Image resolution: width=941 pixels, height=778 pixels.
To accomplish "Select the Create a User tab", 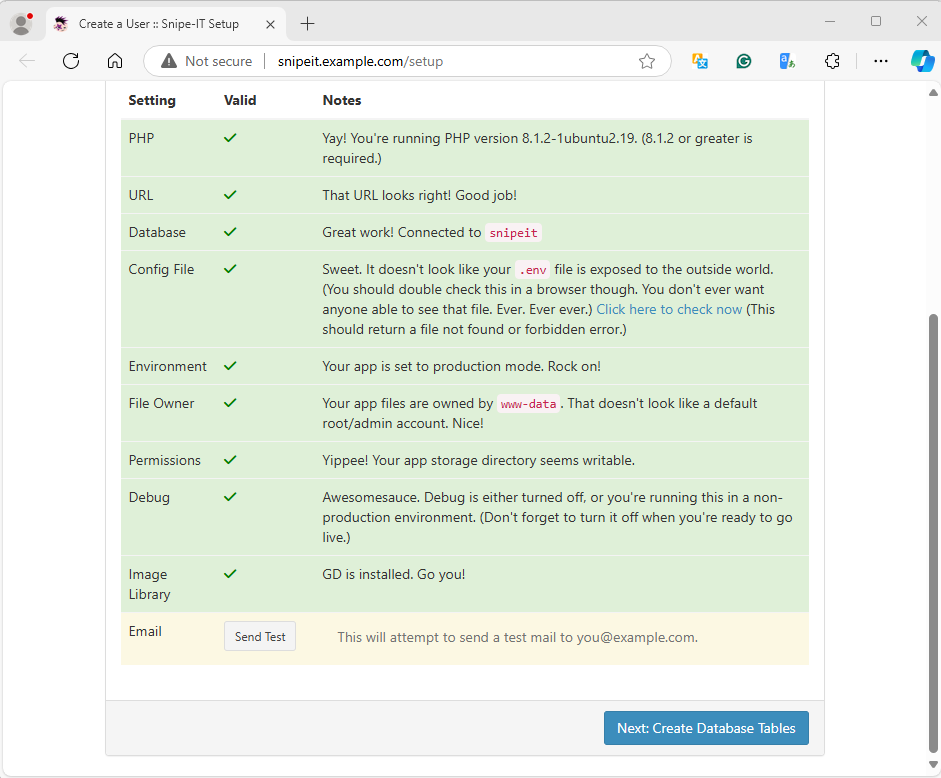I will (158, 24).
